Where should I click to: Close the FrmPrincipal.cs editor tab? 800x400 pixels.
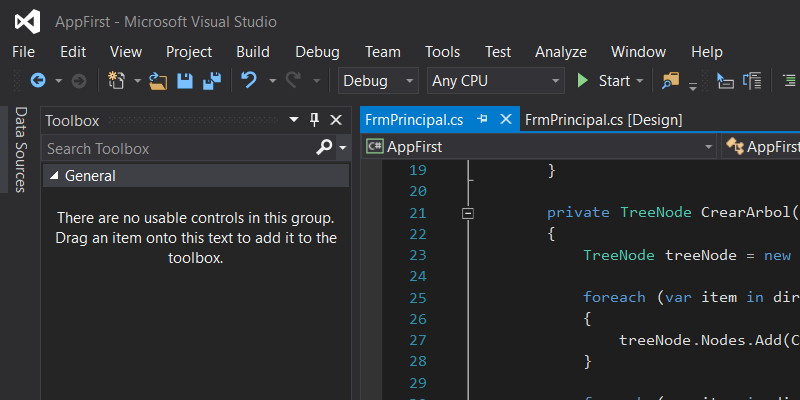coord(505,119)
